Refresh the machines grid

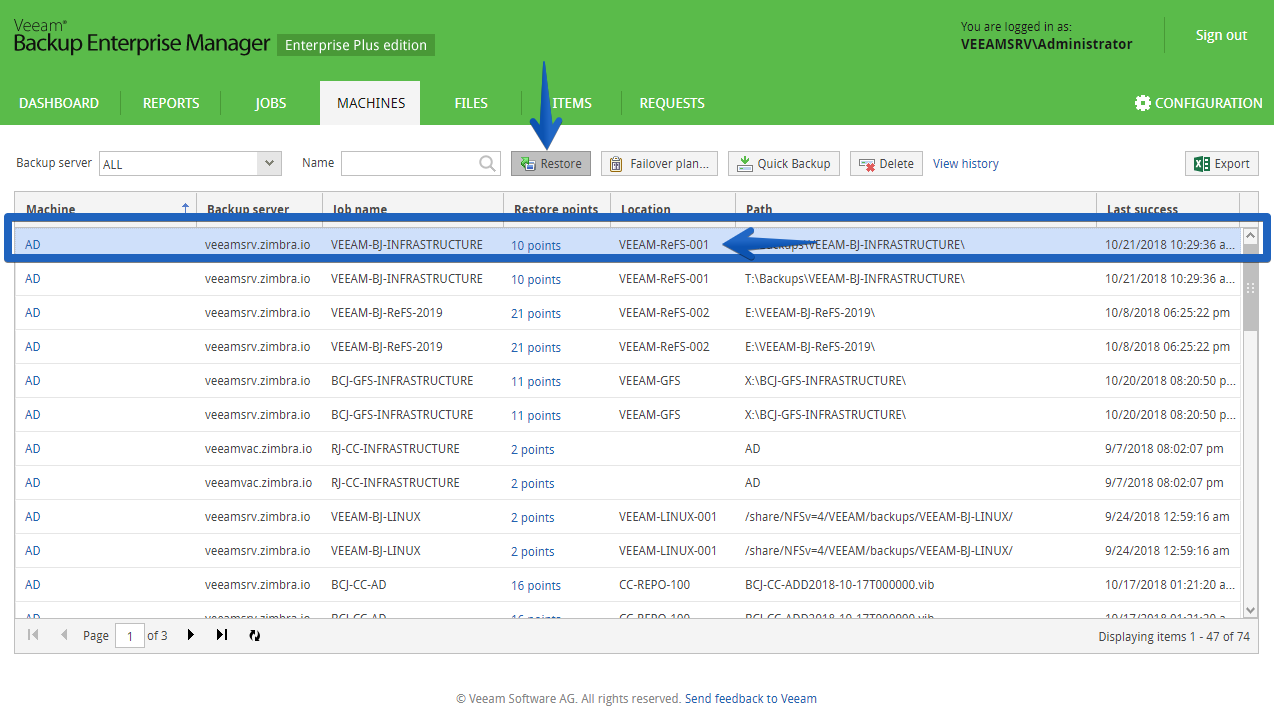(254, 635)
